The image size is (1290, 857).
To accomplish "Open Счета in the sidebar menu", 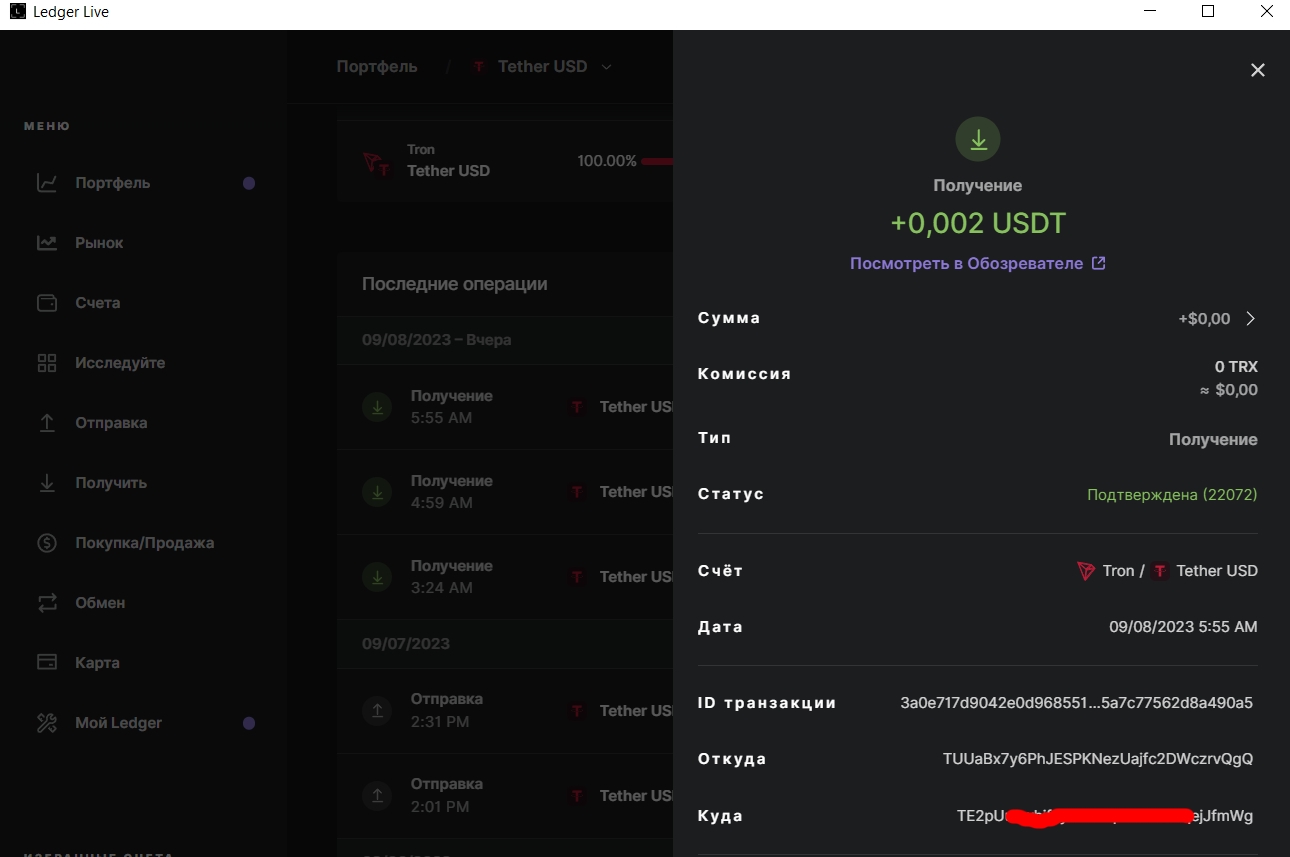I will pyautogui.click(x=97, y=303).
